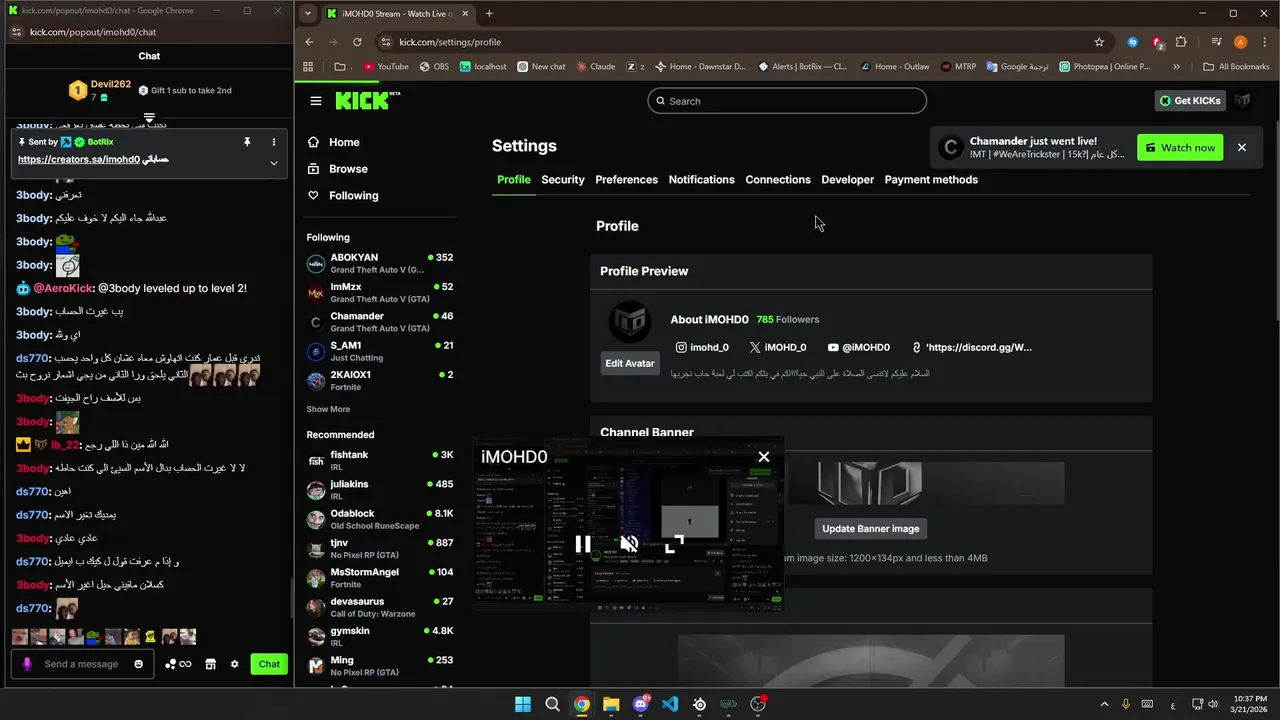This screenshot has height=720, width=1280.
Task: Close the iMOHD0 mini player
Action: coord(764,457)
